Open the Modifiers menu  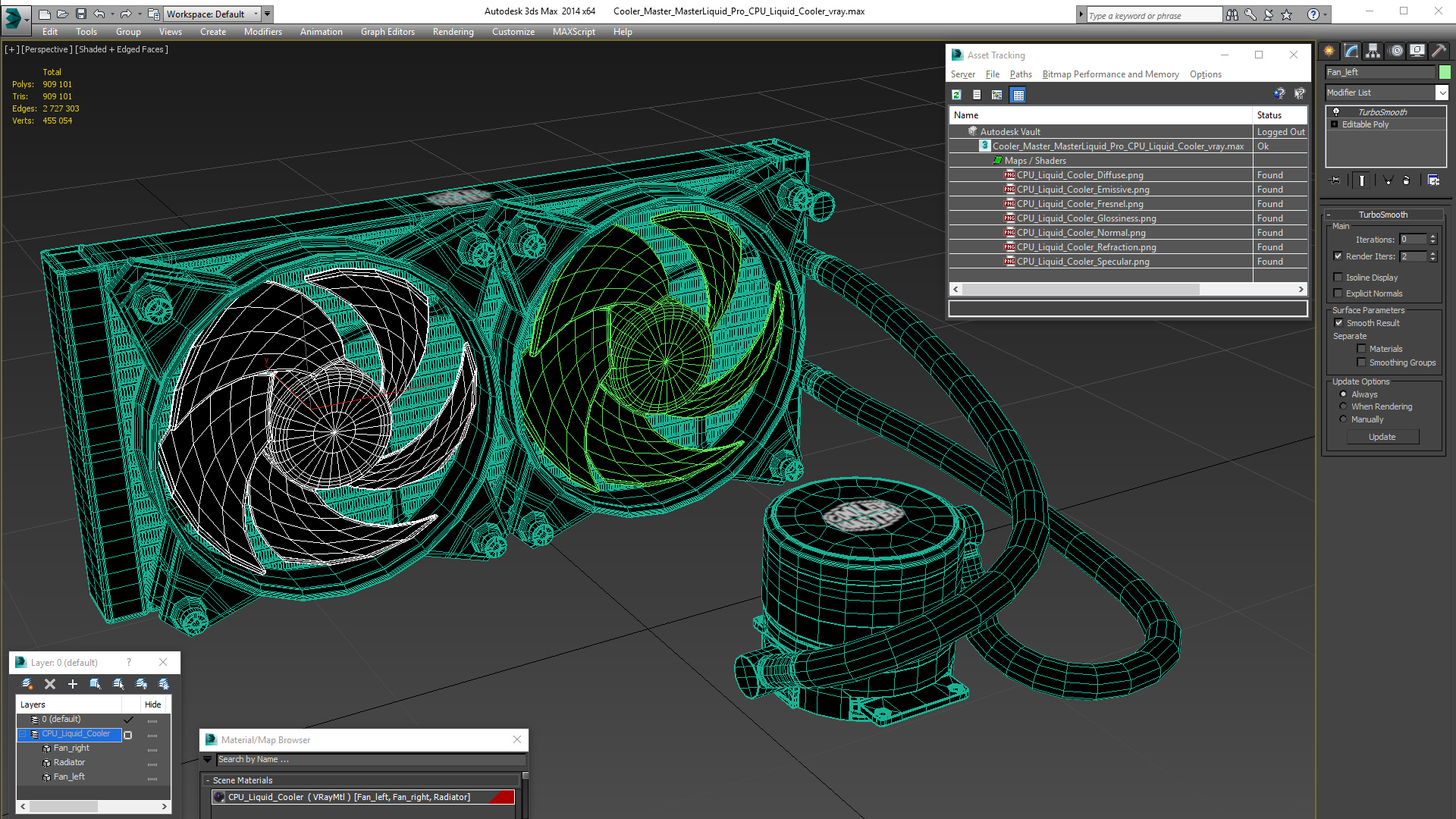263,32
